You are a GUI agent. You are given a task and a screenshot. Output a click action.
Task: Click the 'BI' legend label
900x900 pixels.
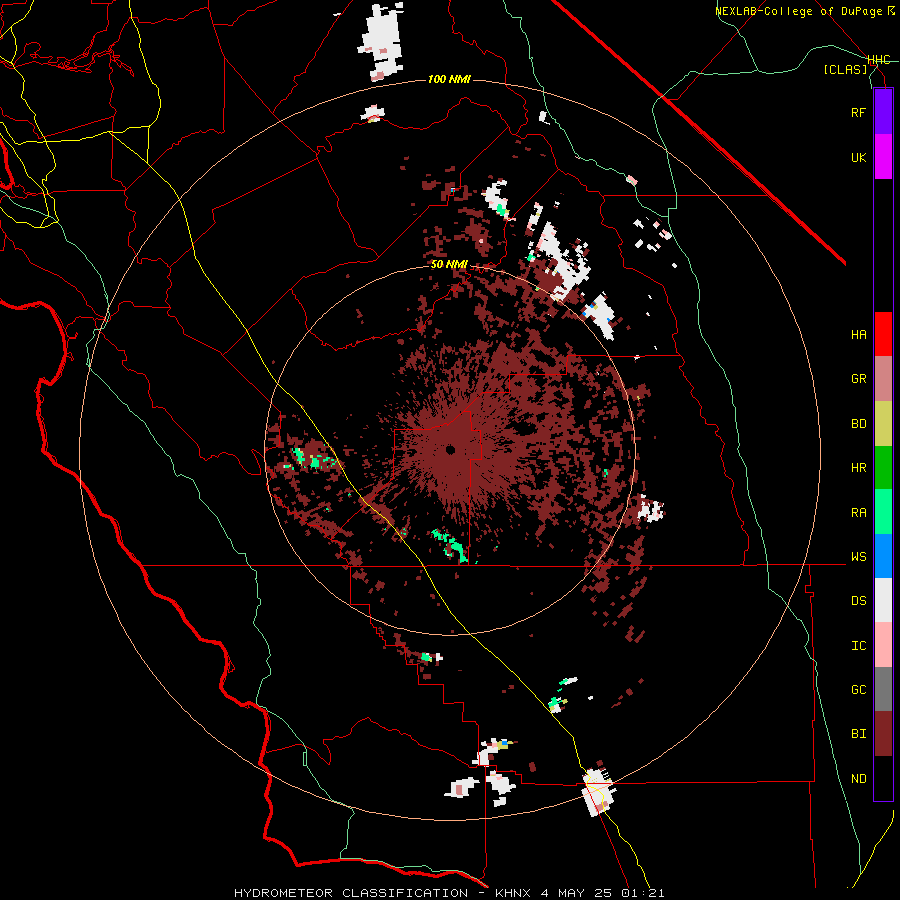click(858, 734)
